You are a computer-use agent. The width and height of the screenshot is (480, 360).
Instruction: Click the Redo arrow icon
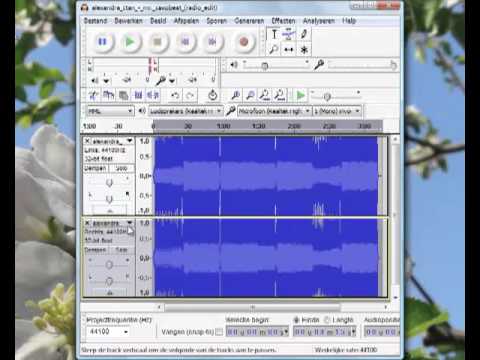(x=190, y=96)
